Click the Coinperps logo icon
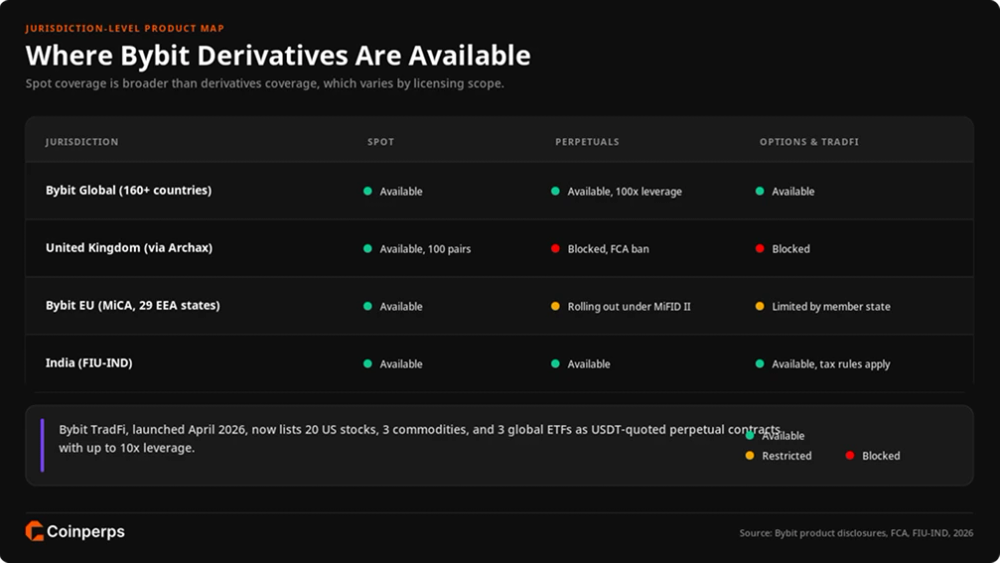Viewport: 1000px width, 563px height. 34,531
